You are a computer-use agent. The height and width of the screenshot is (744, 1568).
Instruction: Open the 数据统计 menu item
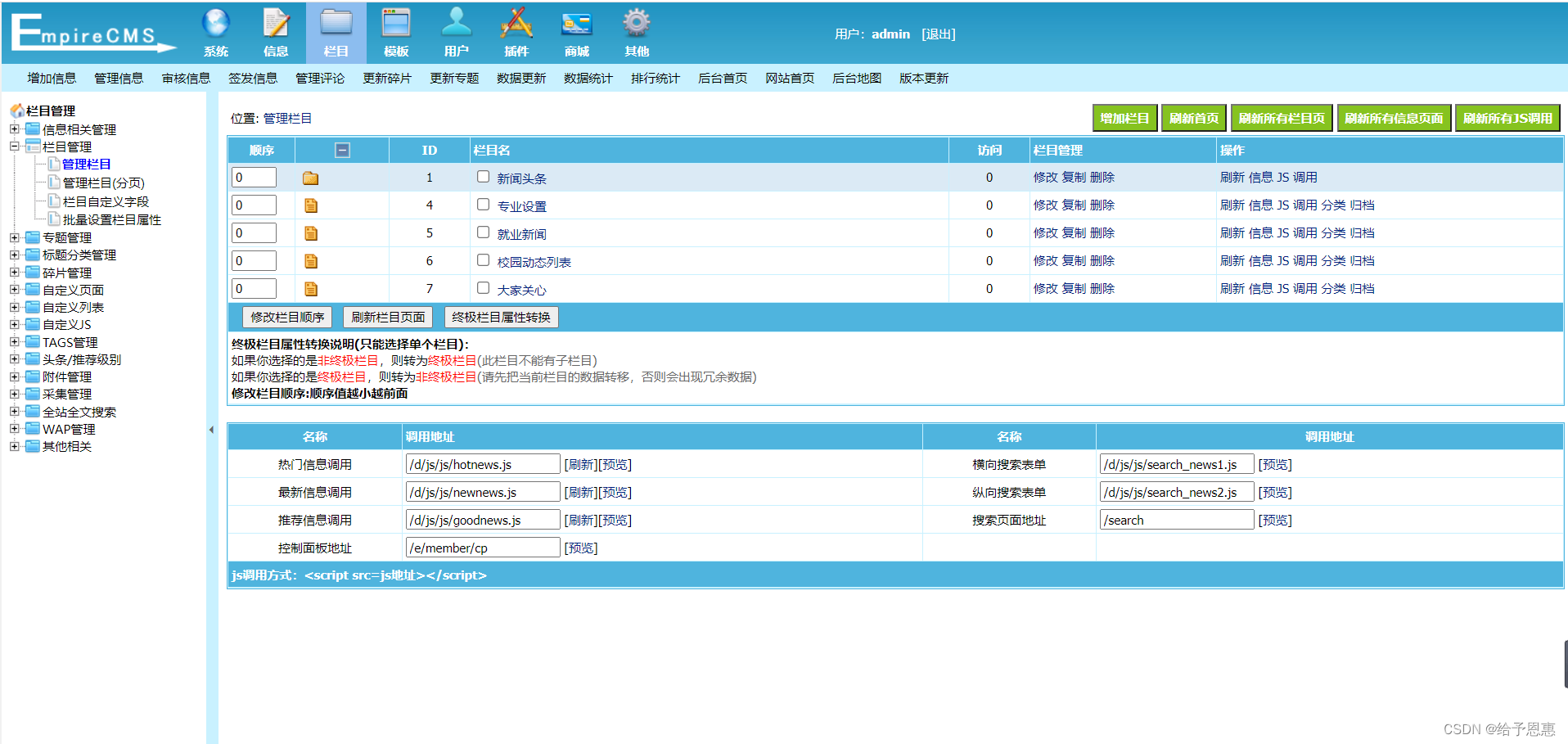[588, 78]
